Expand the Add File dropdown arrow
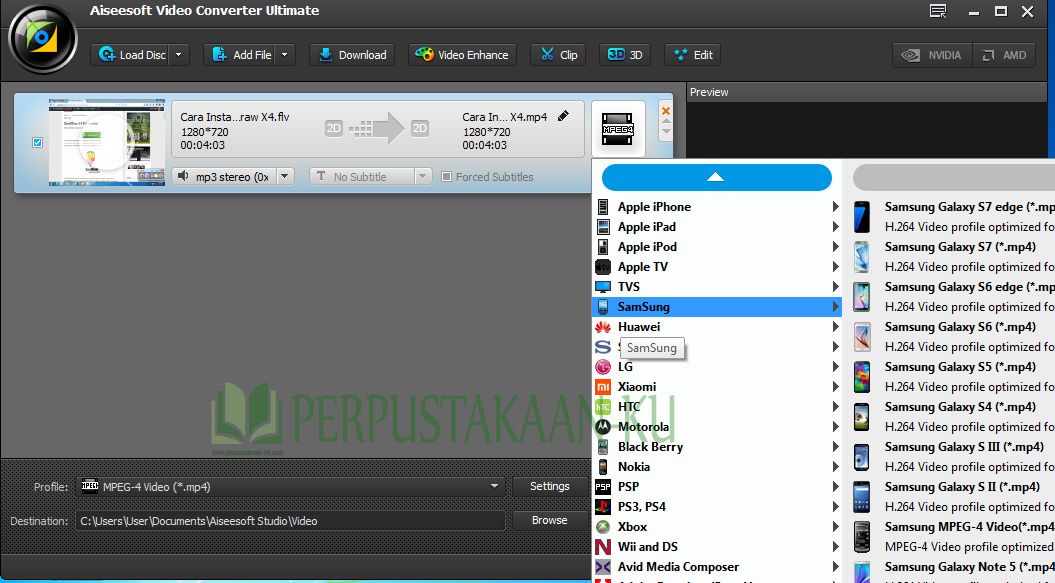Viewport: 1055px width, 583px height. [285, 55]
